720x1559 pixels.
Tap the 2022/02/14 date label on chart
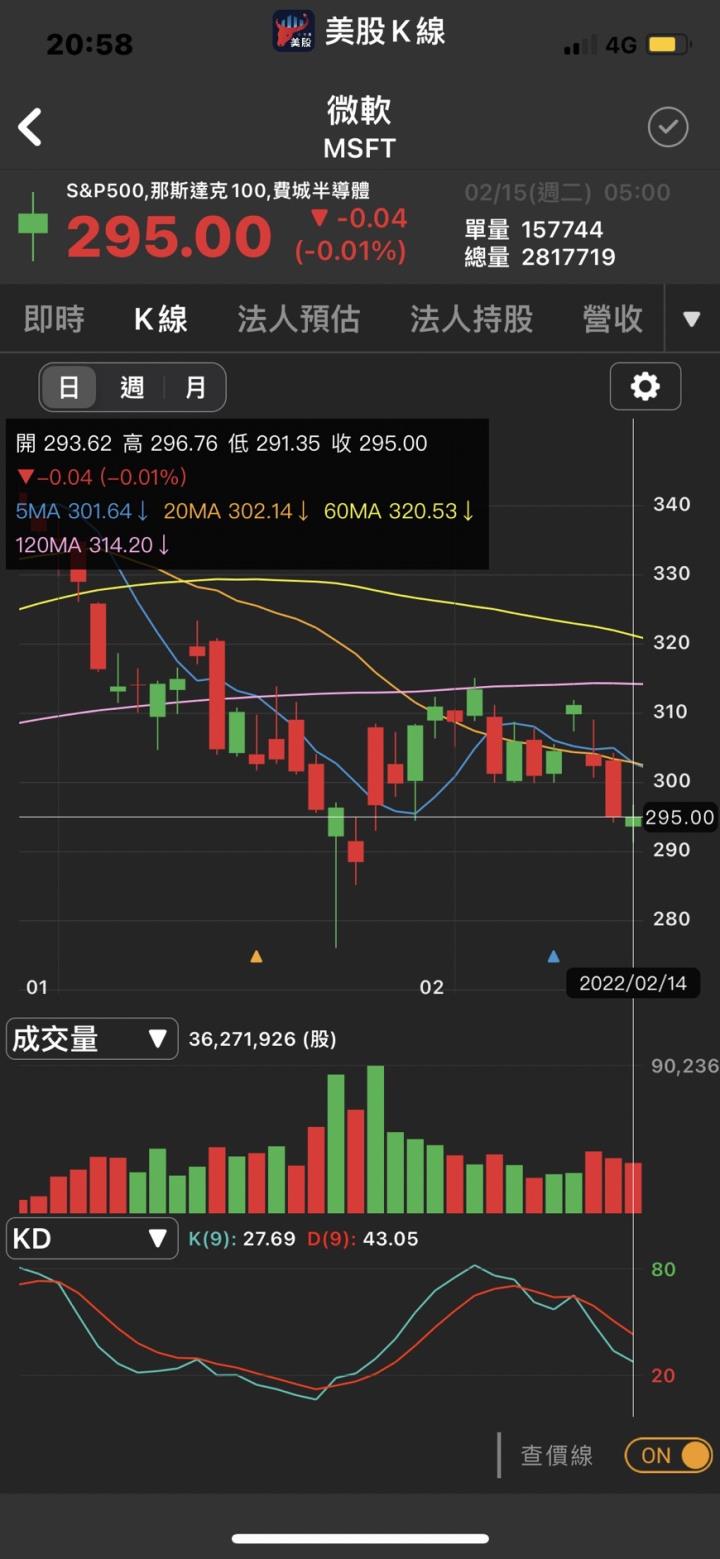pyautogui.click(x=633, y=983)
